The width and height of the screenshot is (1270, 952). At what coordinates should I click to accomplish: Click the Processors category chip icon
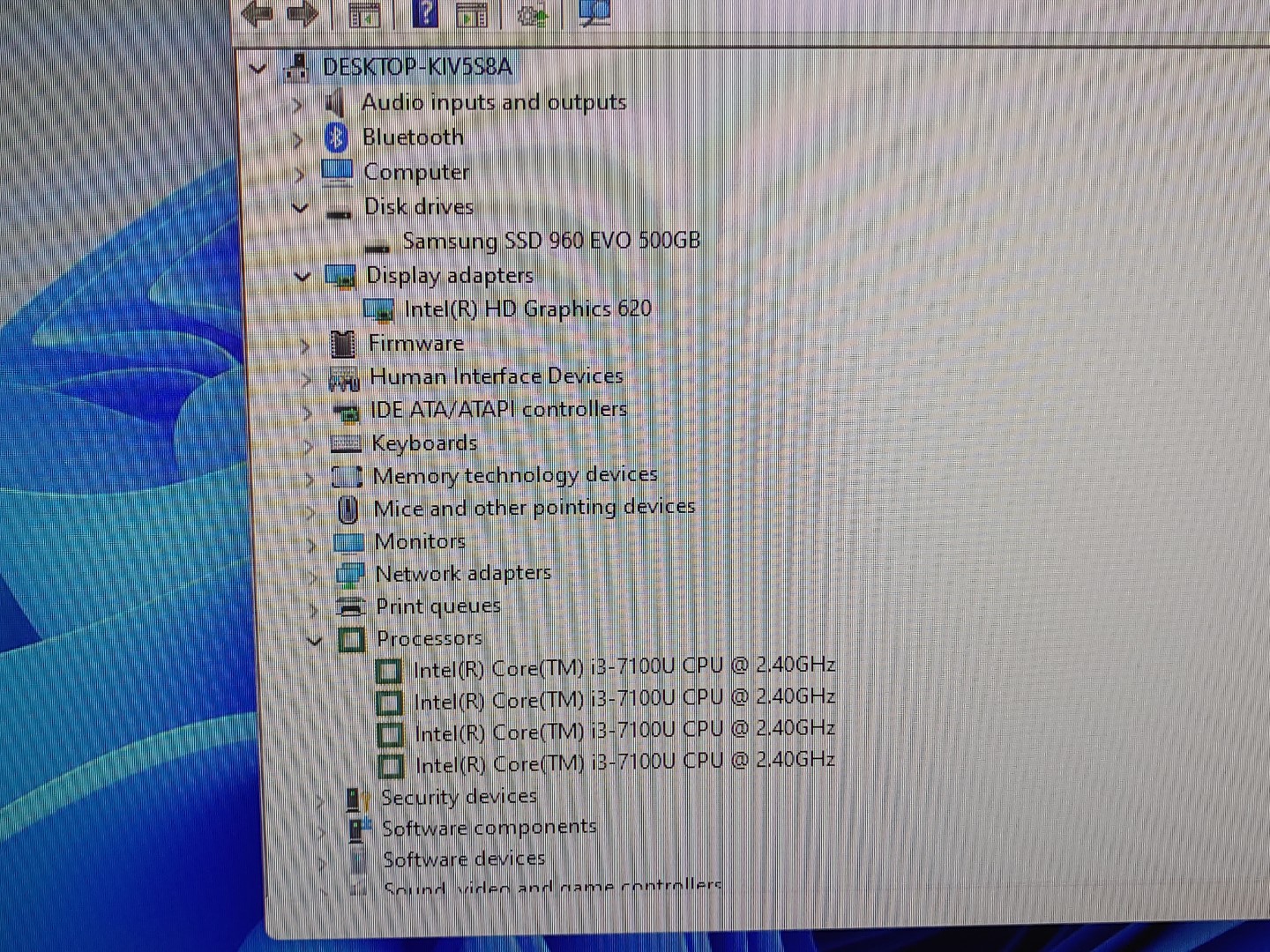352,640
